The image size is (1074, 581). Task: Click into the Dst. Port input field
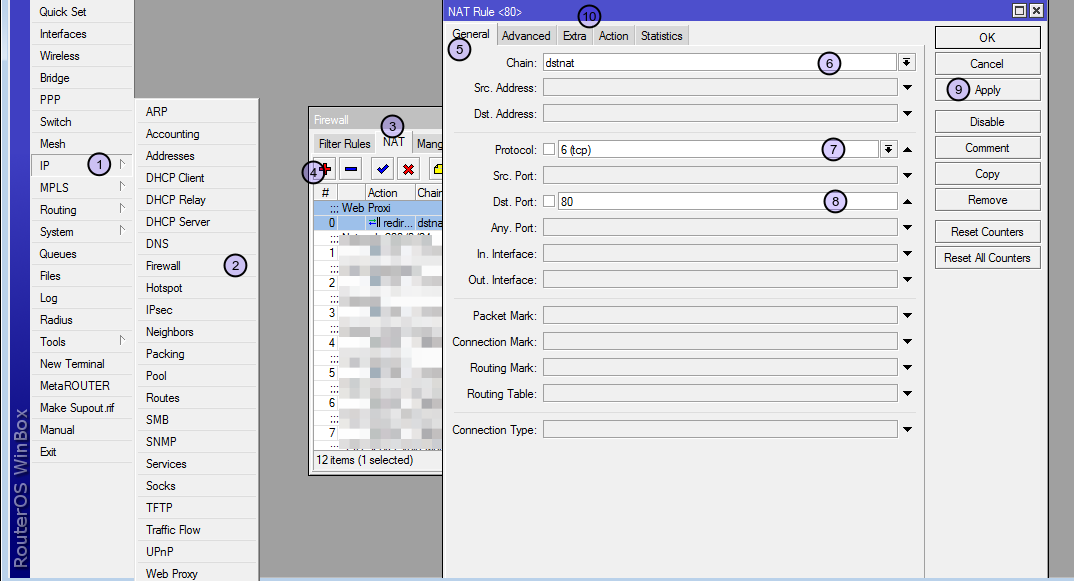point(690,202)
